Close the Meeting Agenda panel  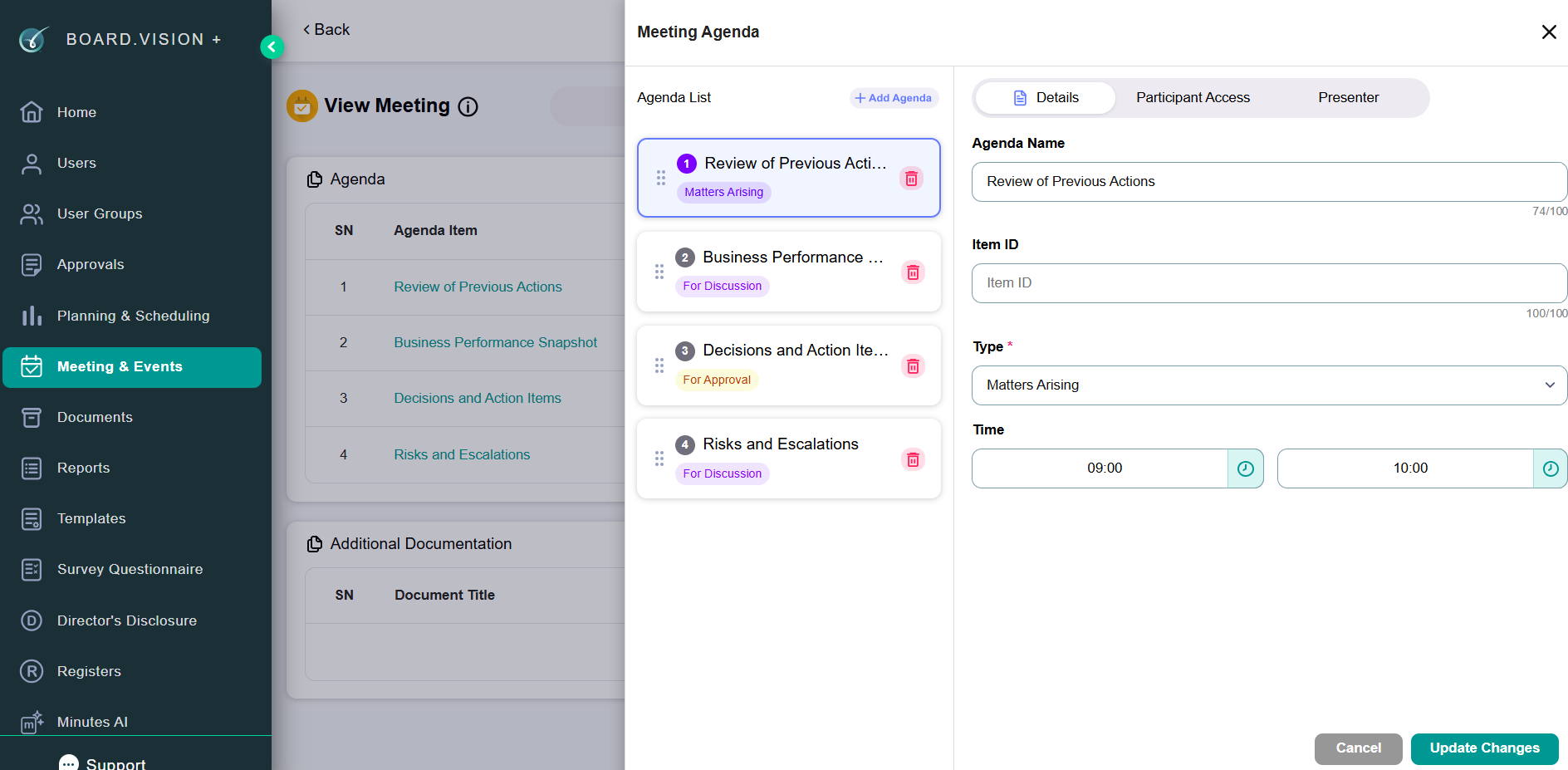click(x=1549, y=32)
